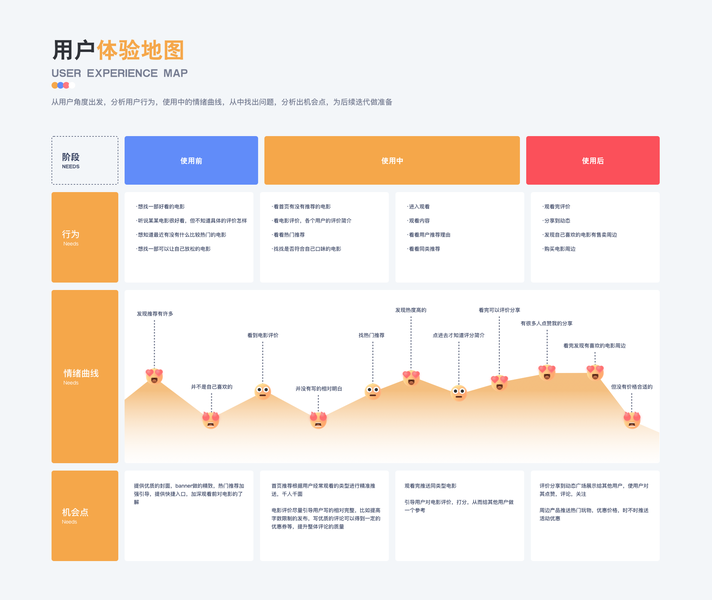Select the sad emoji under 但没有价格合适的

point(632,419)
